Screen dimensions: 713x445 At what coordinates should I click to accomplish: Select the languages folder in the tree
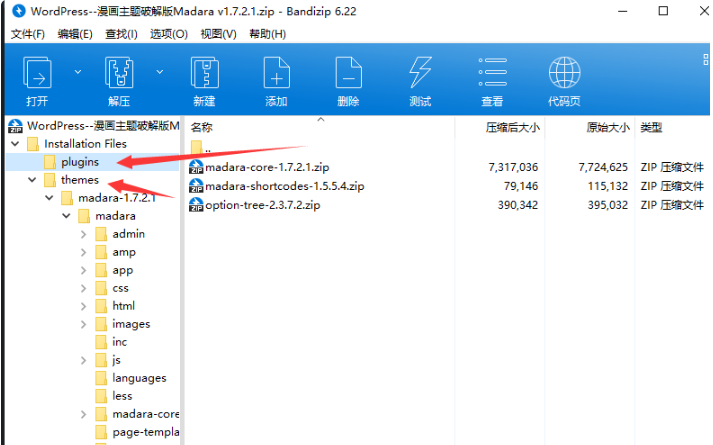click(x=139, y=378)
